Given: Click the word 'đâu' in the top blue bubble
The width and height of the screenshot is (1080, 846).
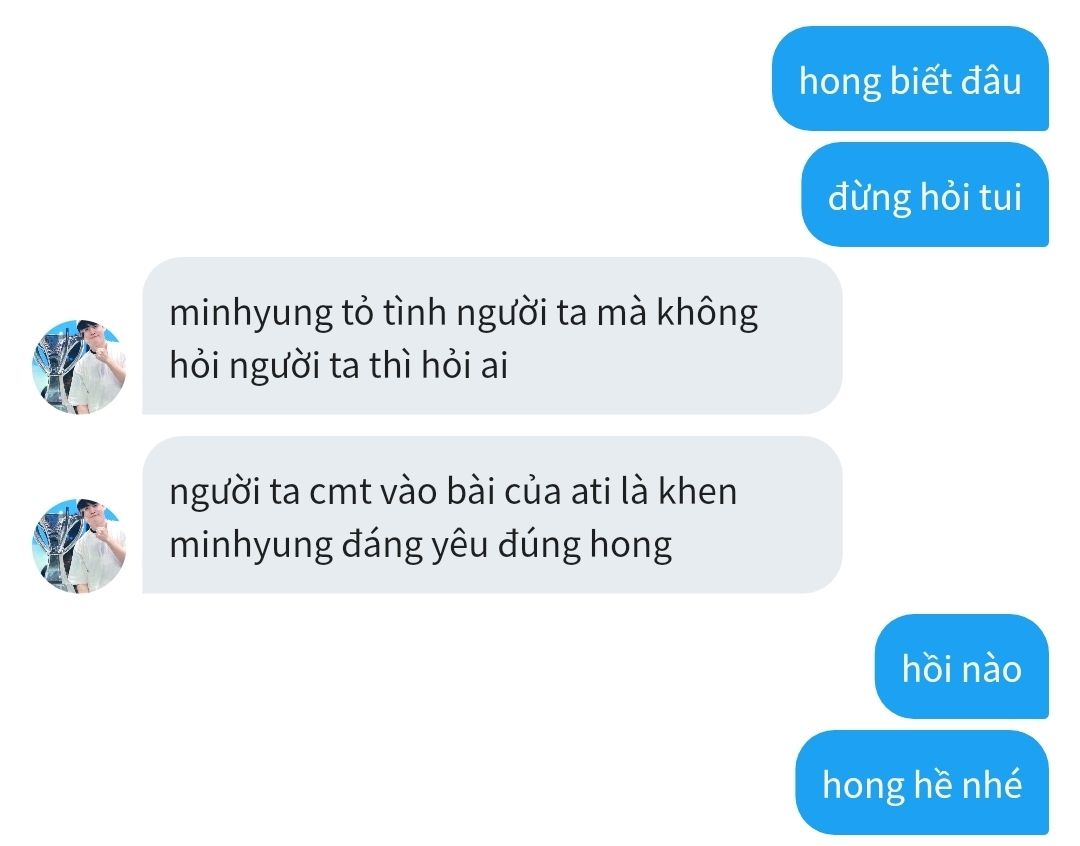Looking at the screenshot, I should [991, 80].
